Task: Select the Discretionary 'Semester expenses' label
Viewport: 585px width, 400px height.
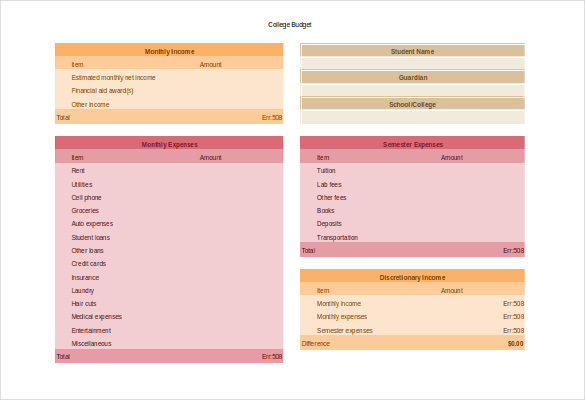Action: pos(344,330)
